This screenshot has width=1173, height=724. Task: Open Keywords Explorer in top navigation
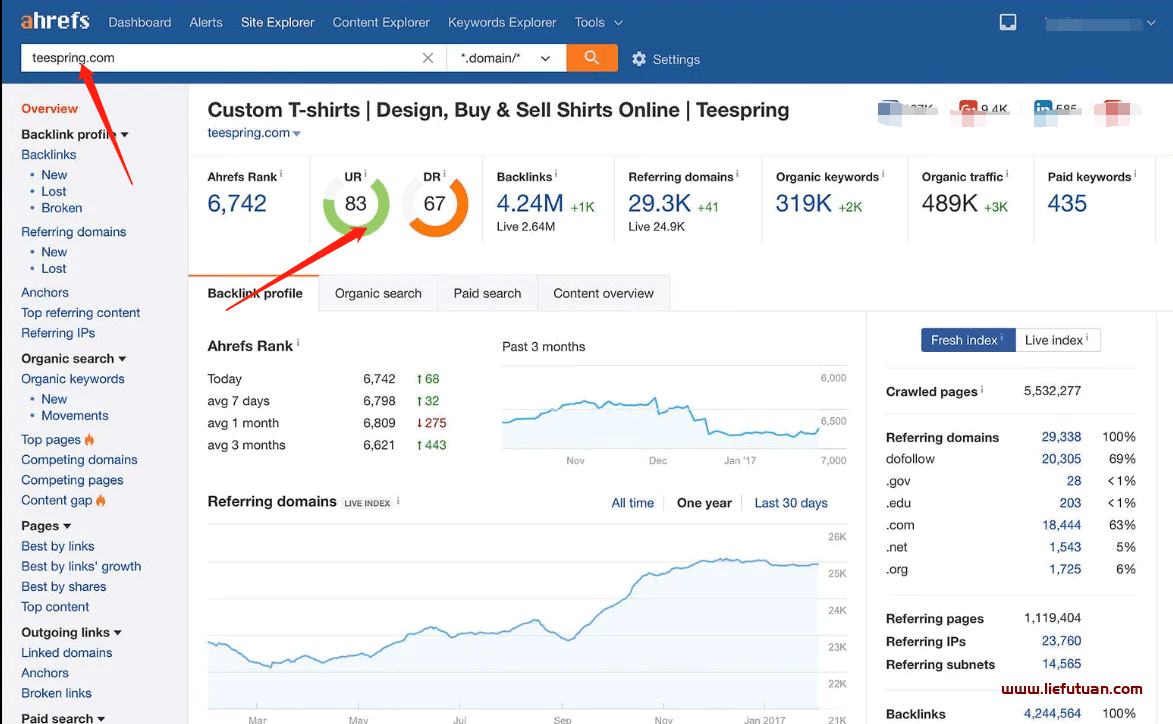(x=502, y=22)
